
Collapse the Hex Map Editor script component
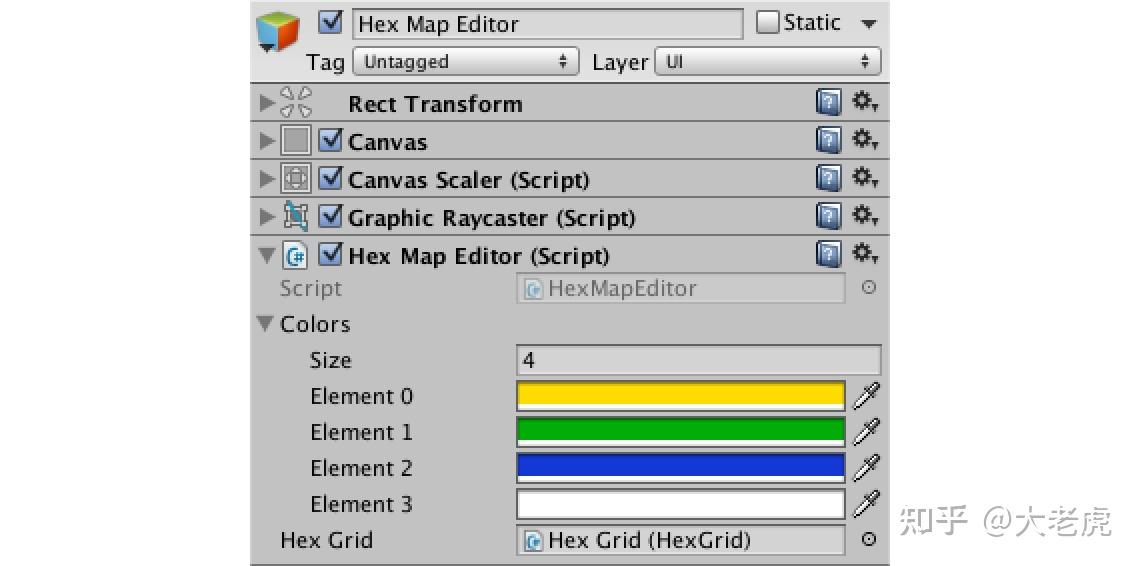pos(267,255)
